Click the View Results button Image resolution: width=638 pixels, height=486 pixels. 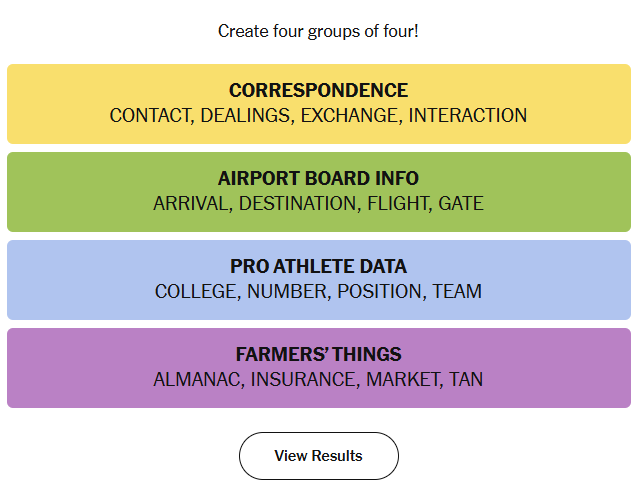[x=319, y=455]
